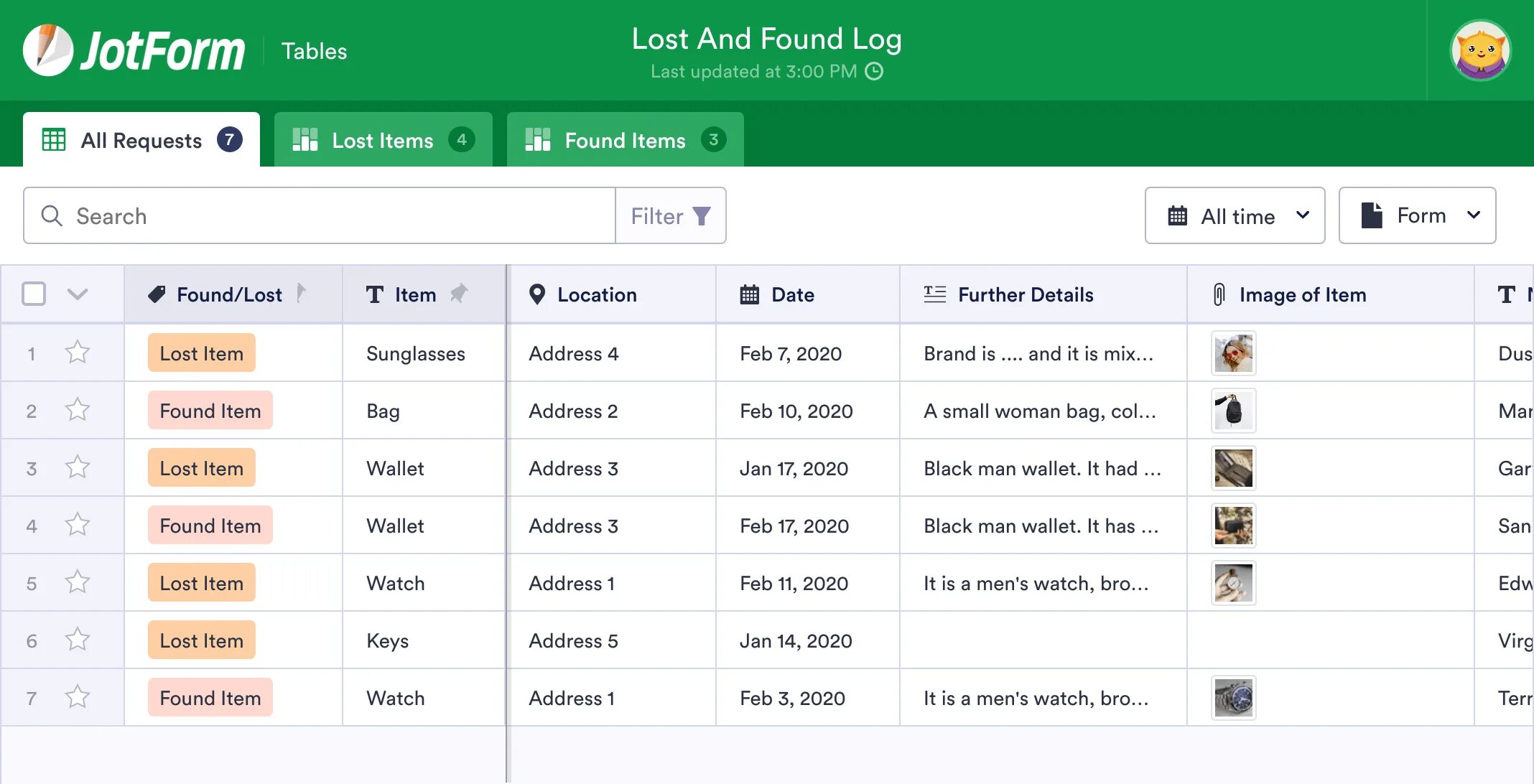Image resolution: width=1534 pixels, height=784 pixels.
Task: Expand the Form dropdown menu
Action: click(x=1417, y=216)
